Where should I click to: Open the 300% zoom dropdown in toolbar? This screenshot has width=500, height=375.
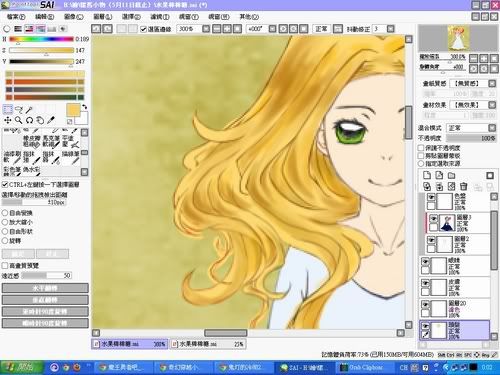click(x=206, y=29)
